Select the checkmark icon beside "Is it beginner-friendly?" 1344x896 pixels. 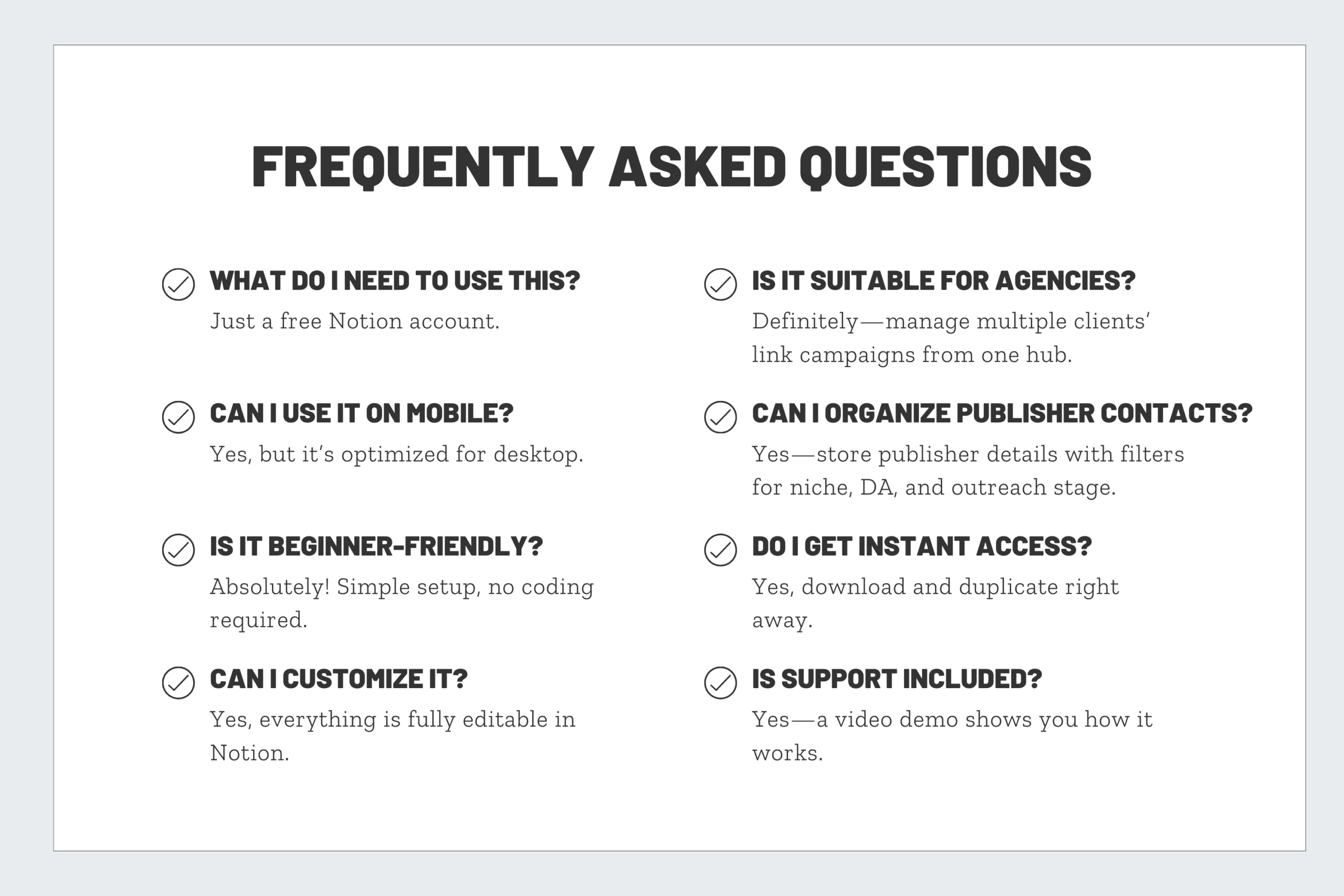pyautogui.click(x=178, y=550)
